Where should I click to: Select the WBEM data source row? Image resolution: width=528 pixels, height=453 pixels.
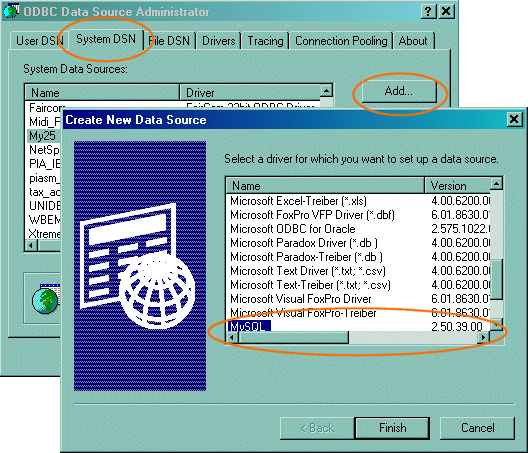pyautogui.click(x=44, y=220)
